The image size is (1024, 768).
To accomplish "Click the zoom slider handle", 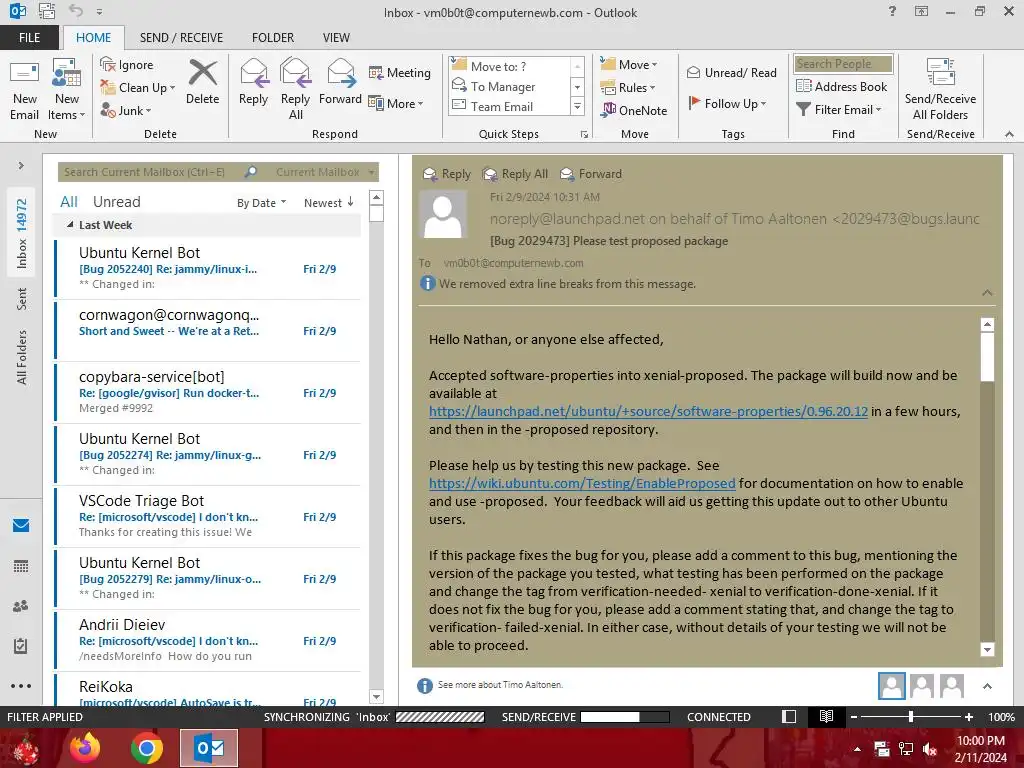I will pyautogui.click(x=911, y=716).
